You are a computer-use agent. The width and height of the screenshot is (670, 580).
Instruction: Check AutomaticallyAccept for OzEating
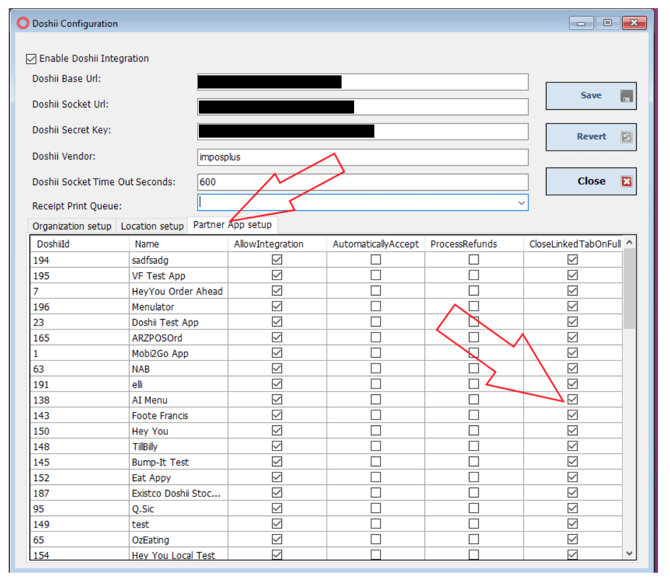pos(376,539)
